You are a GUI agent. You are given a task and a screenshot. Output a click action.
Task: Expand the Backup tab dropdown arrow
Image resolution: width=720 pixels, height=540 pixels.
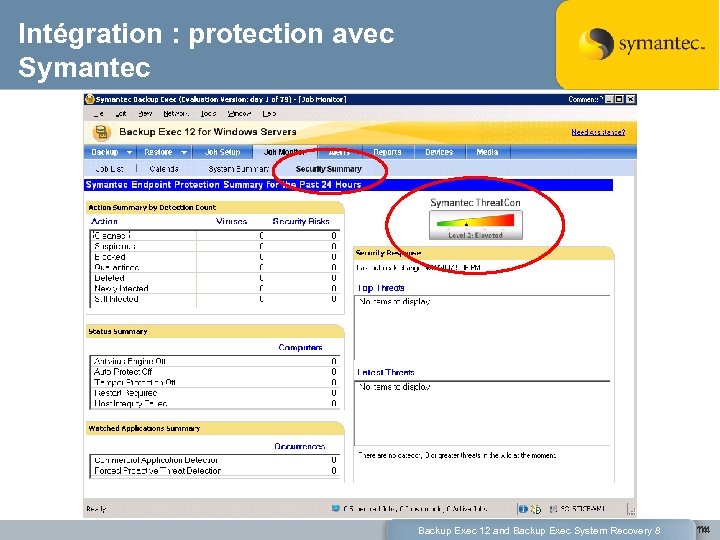[129, 152]
